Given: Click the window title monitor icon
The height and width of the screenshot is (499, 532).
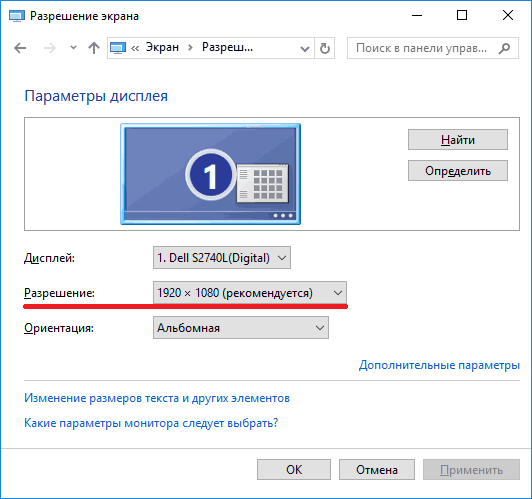Looking at the screenshot, I should pos(17,16).
